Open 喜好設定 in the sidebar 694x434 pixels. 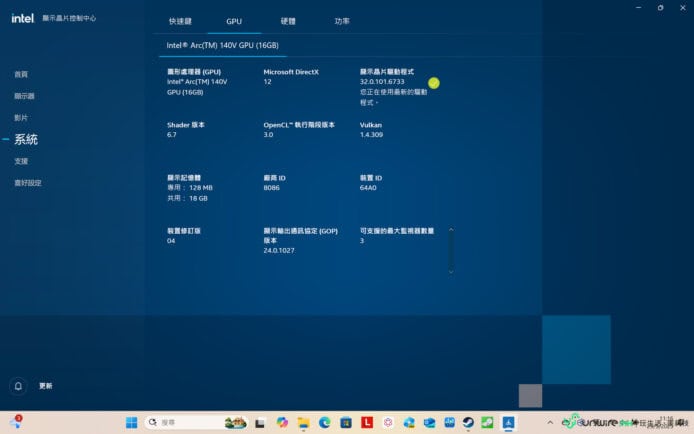(x=28, y=183)
